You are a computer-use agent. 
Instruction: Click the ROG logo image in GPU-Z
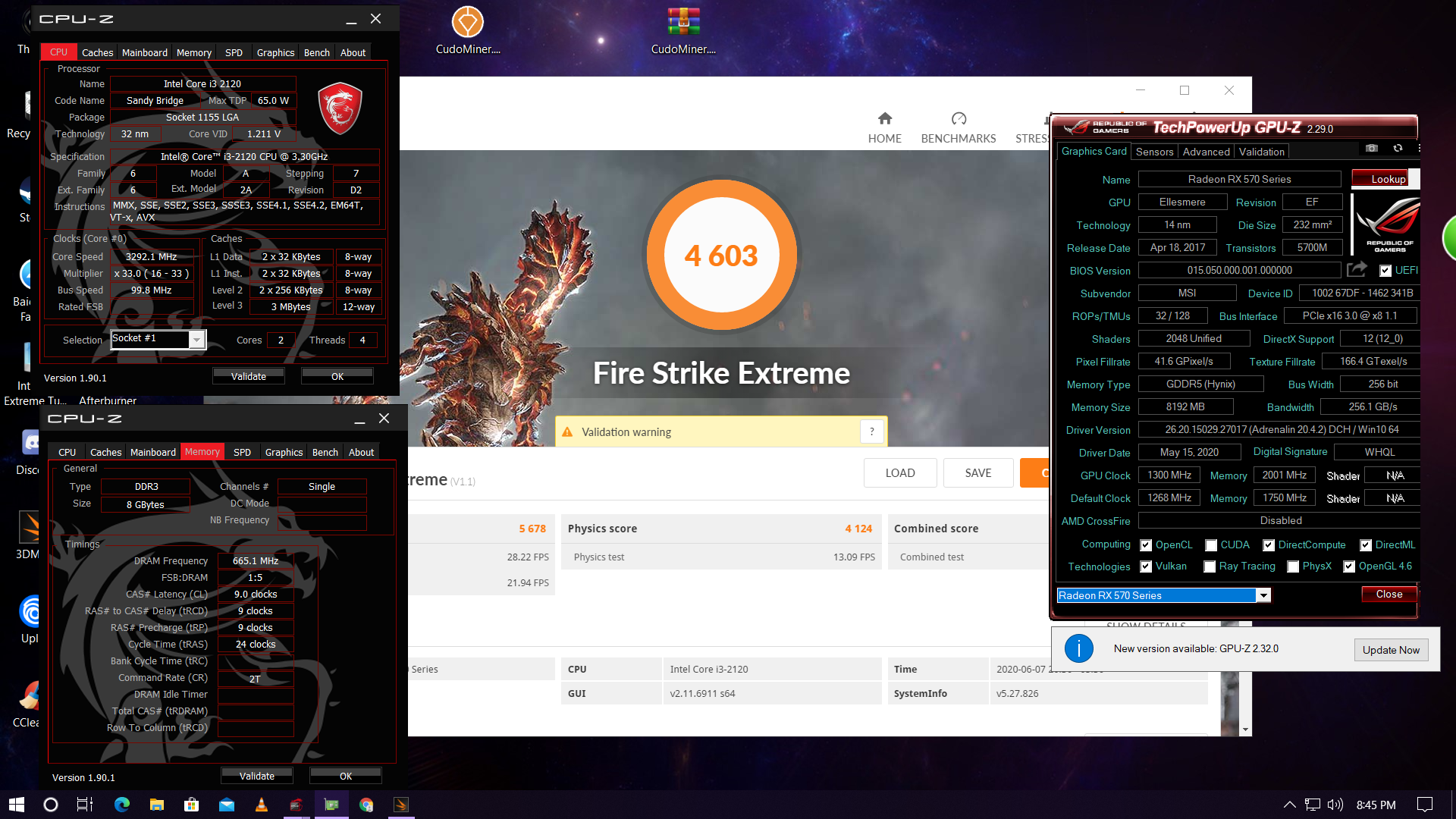pyautogui.click(x=1388, y=225)
